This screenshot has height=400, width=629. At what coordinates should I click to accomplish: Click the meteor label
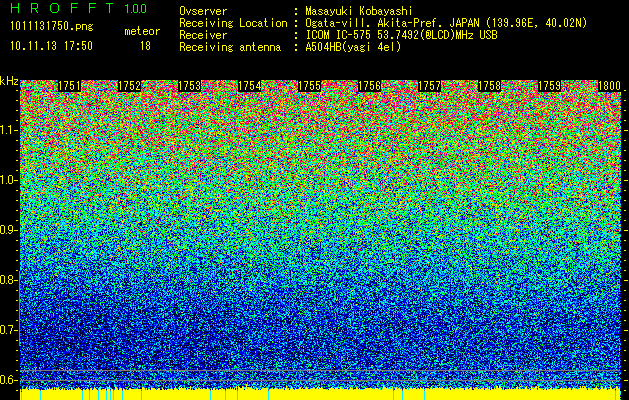click(x=142, y=31)
